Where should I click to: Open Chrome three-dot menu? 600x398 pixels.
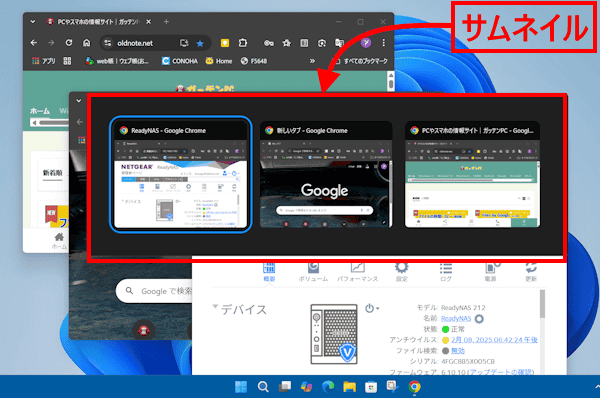(384, 43)
